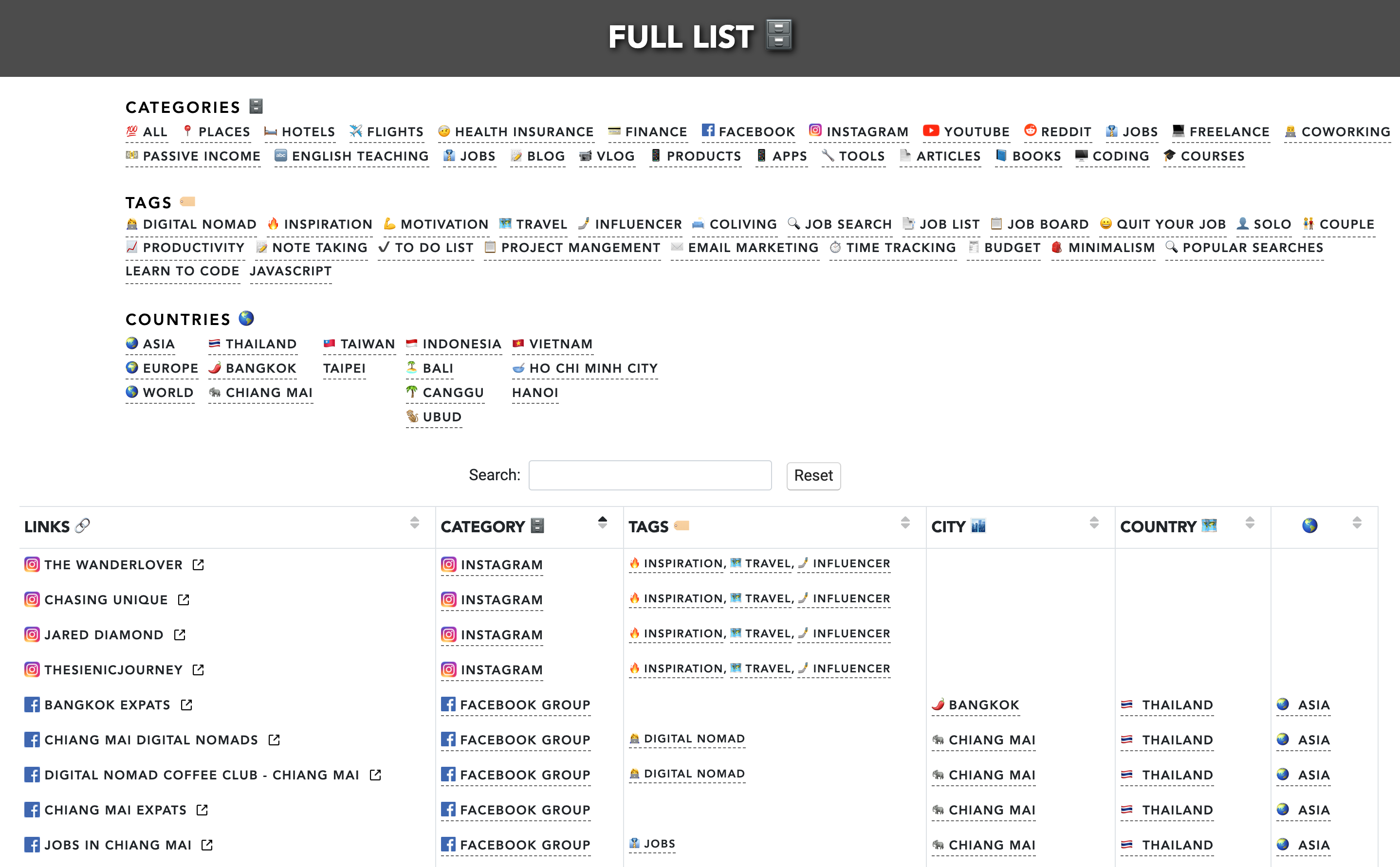
Task: Sort table by City column arrows
Action: (1094, 523)
